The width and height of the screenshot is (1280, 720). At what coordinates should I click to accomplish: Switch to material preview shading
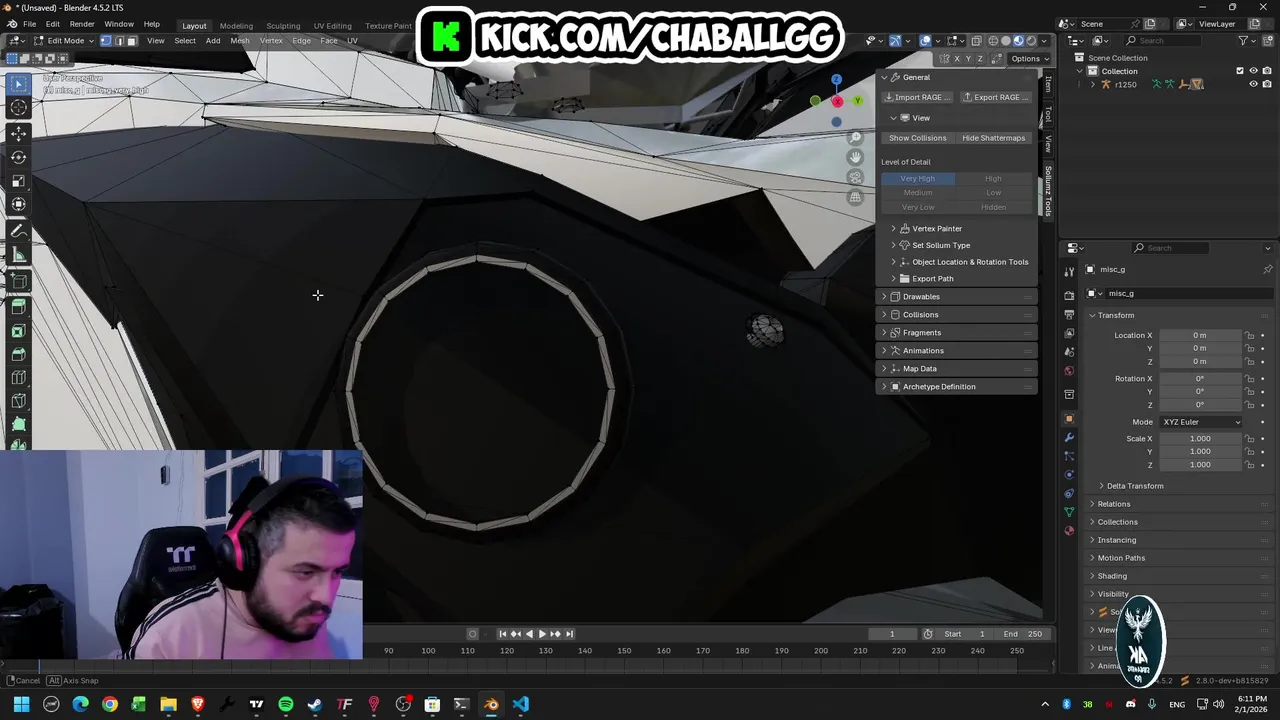pyautogui.click(x=1019, y=41)
